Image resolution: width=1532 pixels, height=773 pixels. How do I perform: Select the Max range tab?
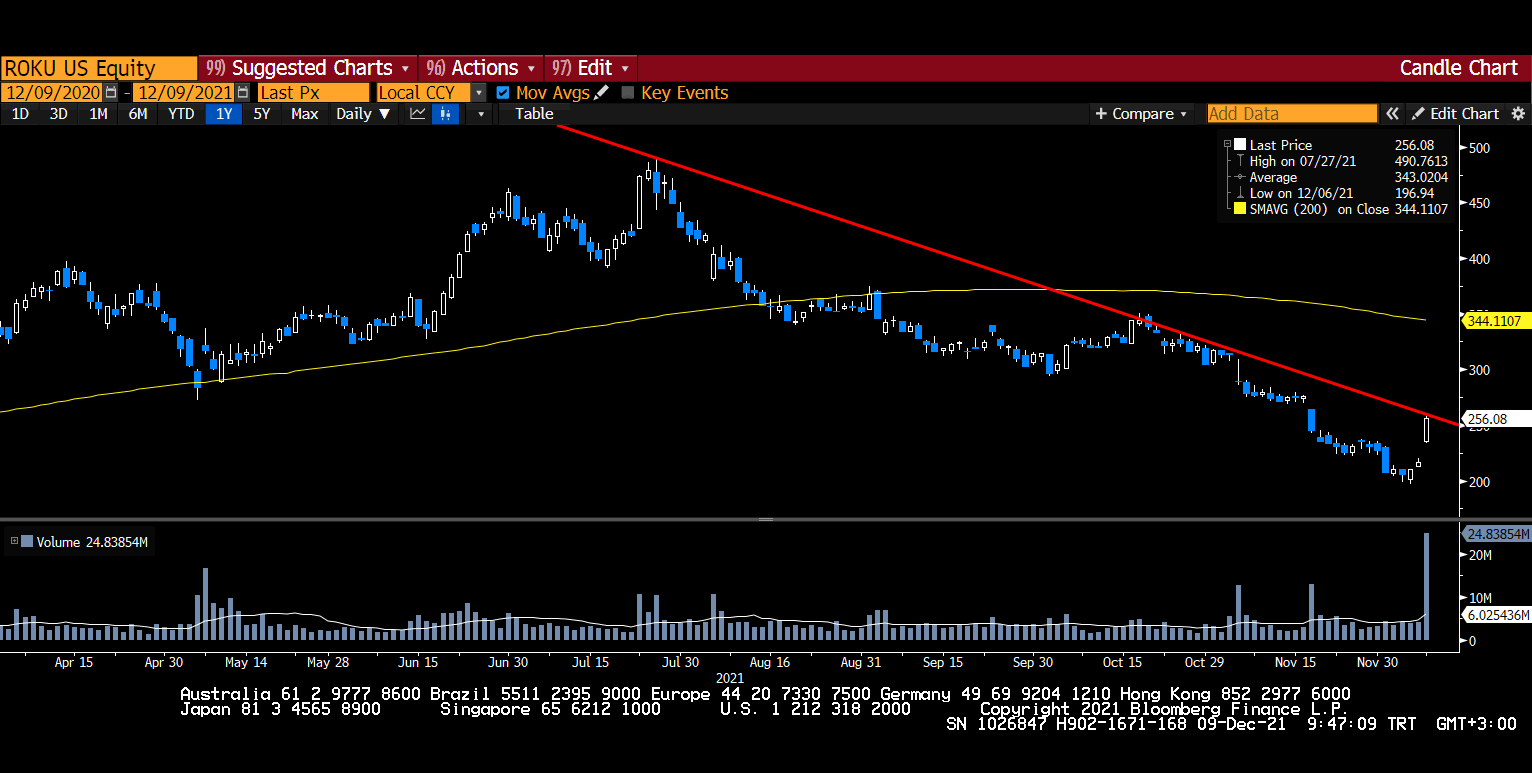coord(304,114)
